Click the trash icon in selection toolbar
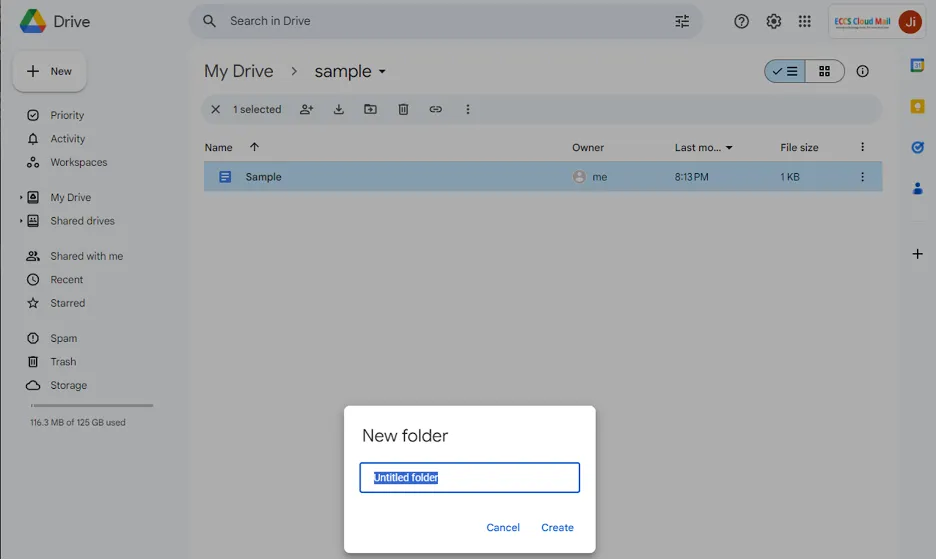This screenshot has height=560, width=936. [403, 109]
